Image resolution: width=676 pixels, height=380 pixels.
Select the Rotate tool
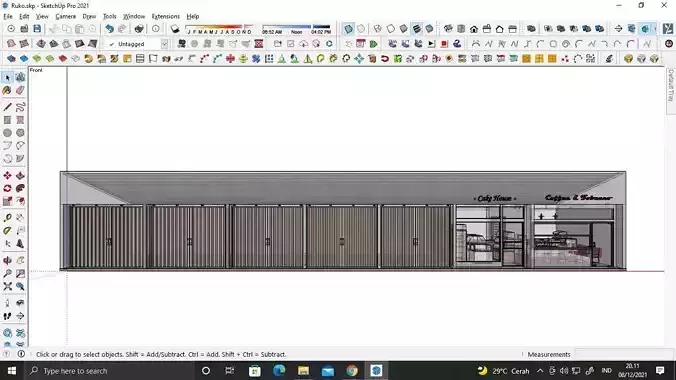click(x=7, y=188)
